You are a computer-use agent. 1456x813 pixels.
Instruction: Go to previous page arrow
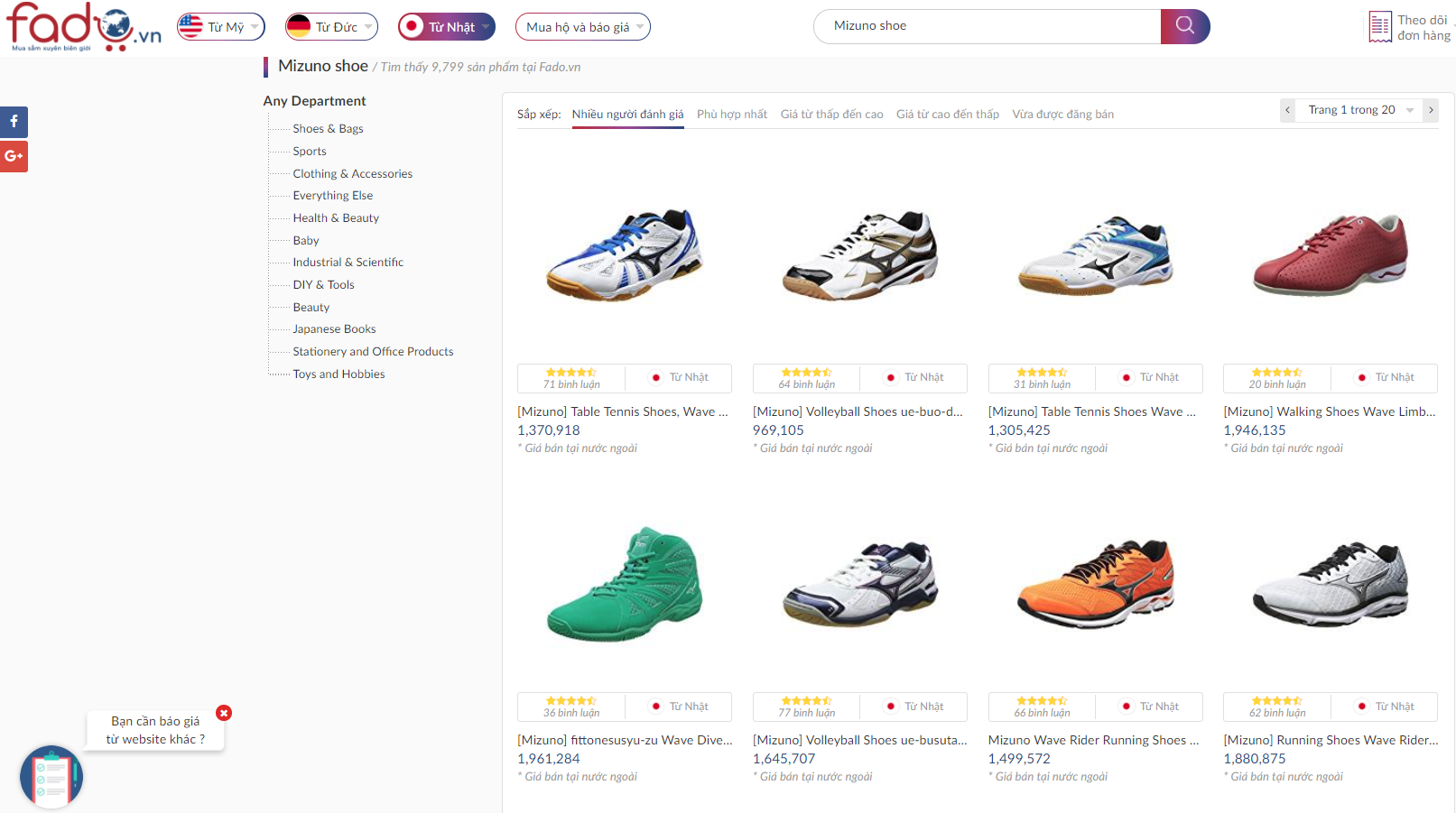1288,110
